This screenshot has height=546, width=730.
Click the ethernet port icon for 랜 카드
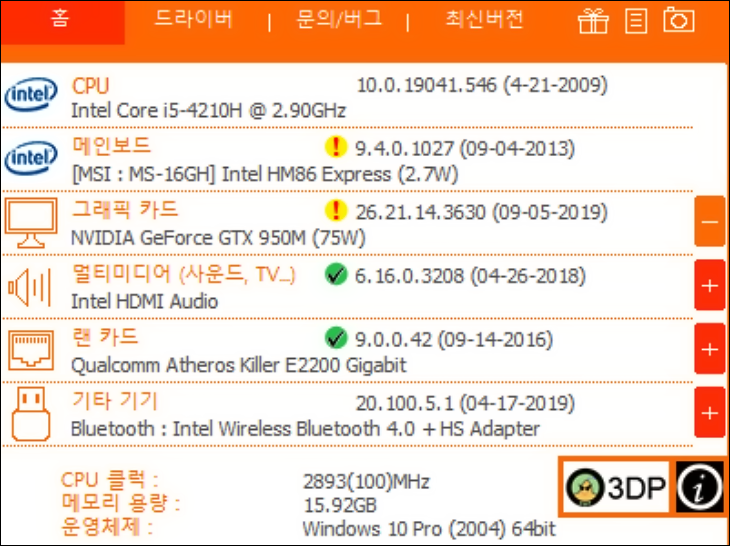(x=31, y=350)
